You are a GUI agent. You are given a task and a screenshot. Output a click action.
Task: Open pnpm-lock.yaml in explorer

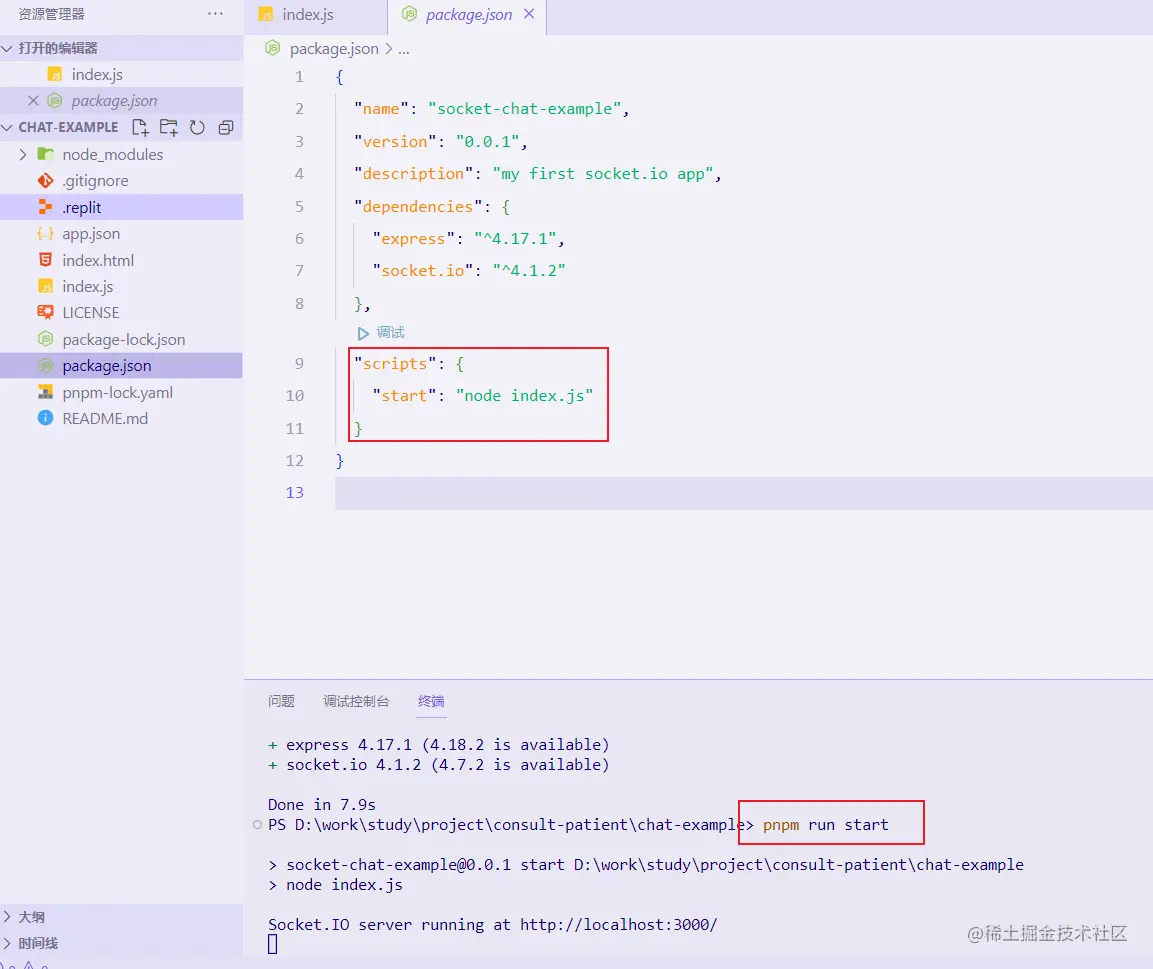pos(121,393)
